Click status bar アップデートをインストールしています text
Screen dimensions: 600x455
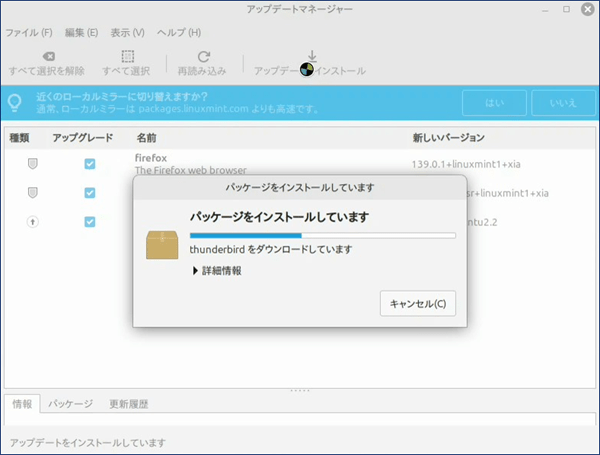click(88, 443)
